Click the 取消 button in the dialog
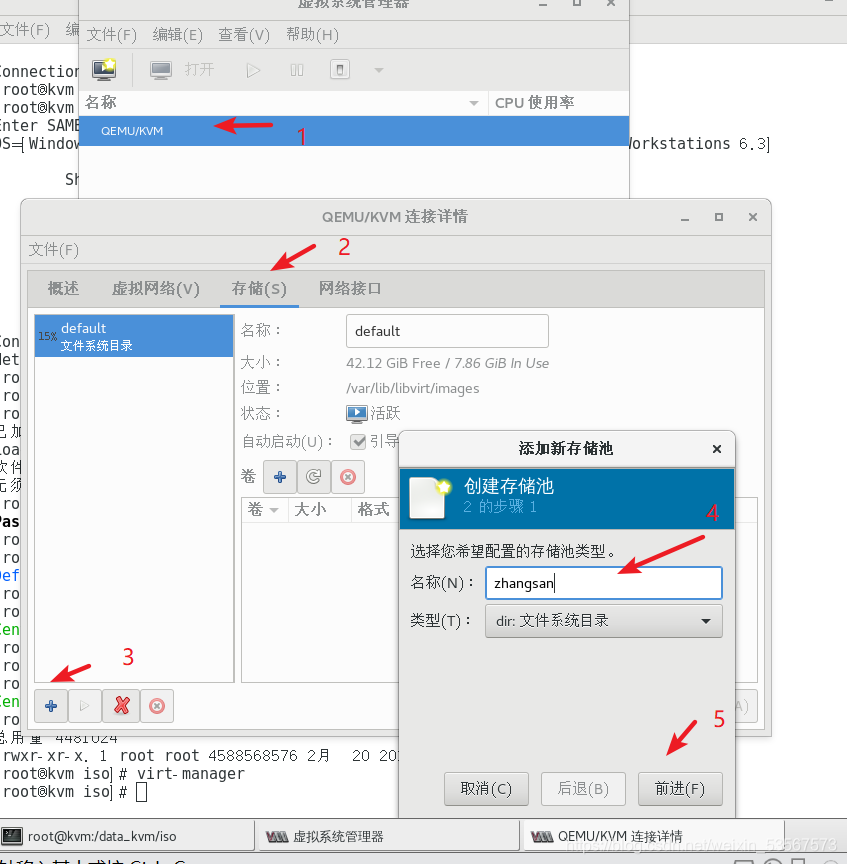This screenshot has width=847, height=864. 486,789
